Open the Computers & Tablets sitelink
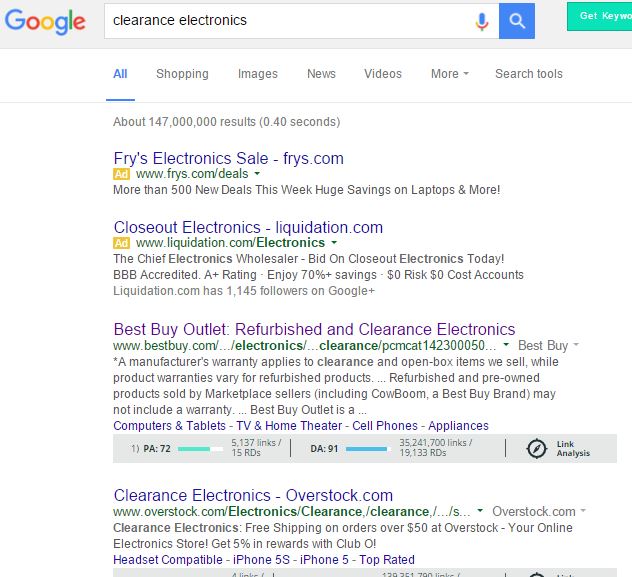Image resolution: width=632 pixels, height=577 pixels. pyautogui.click(x=169, y=426)
